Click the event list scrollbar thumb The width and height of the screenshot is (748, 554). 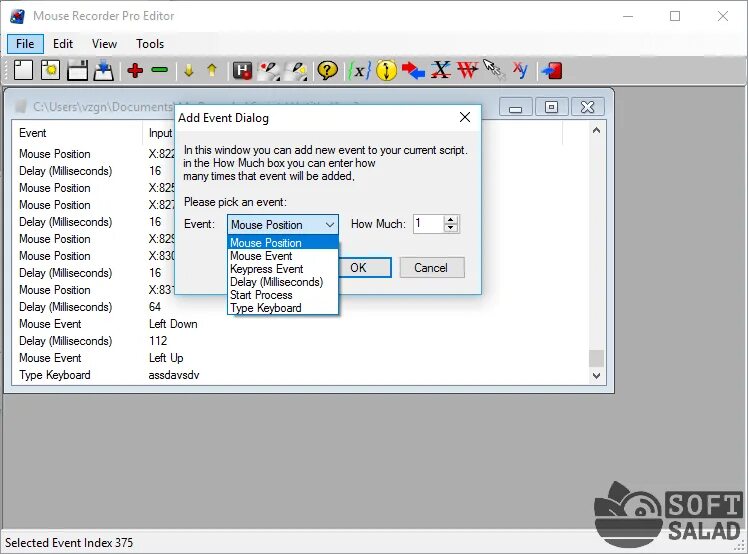(x=596, y=358)
